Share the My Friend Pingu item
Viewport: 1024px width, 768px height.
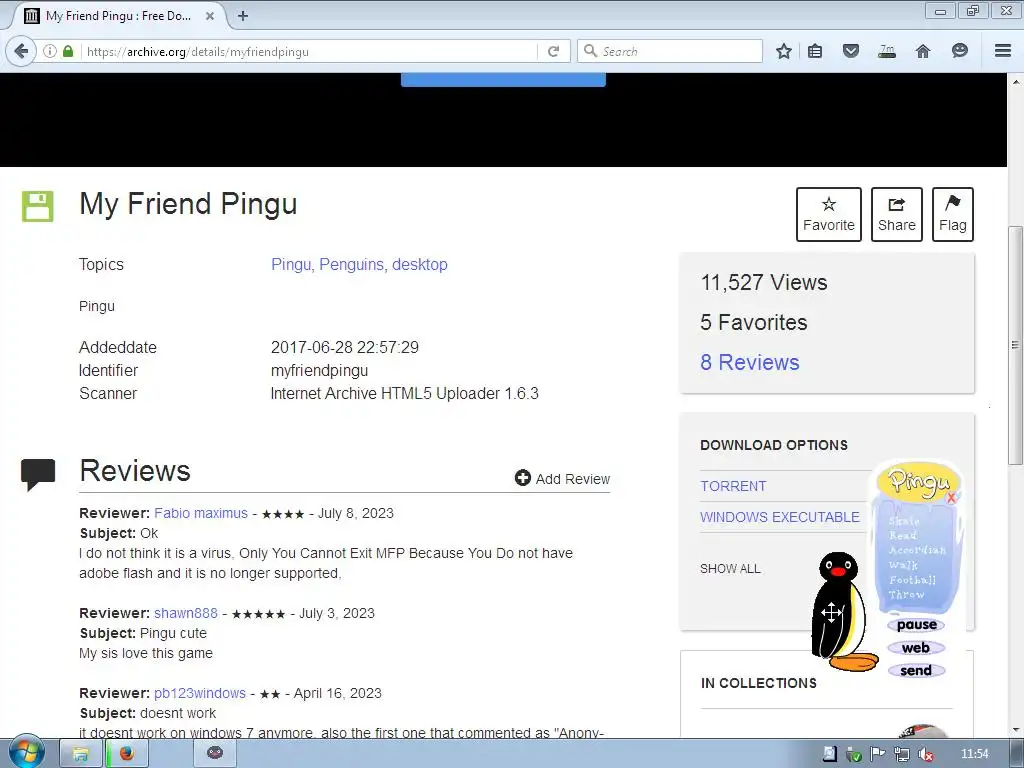[897, 214]
